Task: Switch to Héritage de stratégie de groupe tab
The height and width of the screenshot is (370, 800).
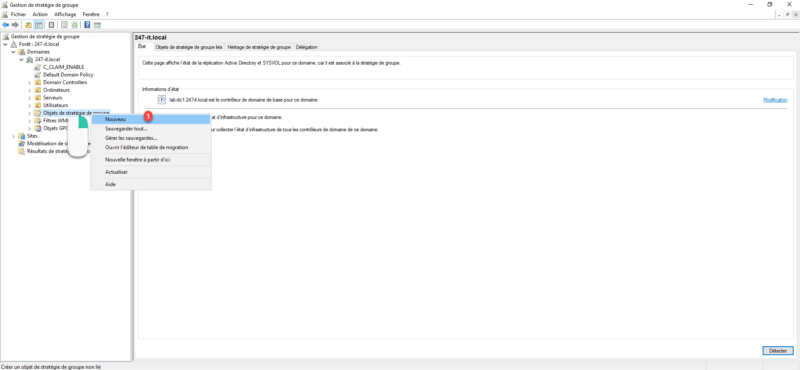Action: coord(259,47)
